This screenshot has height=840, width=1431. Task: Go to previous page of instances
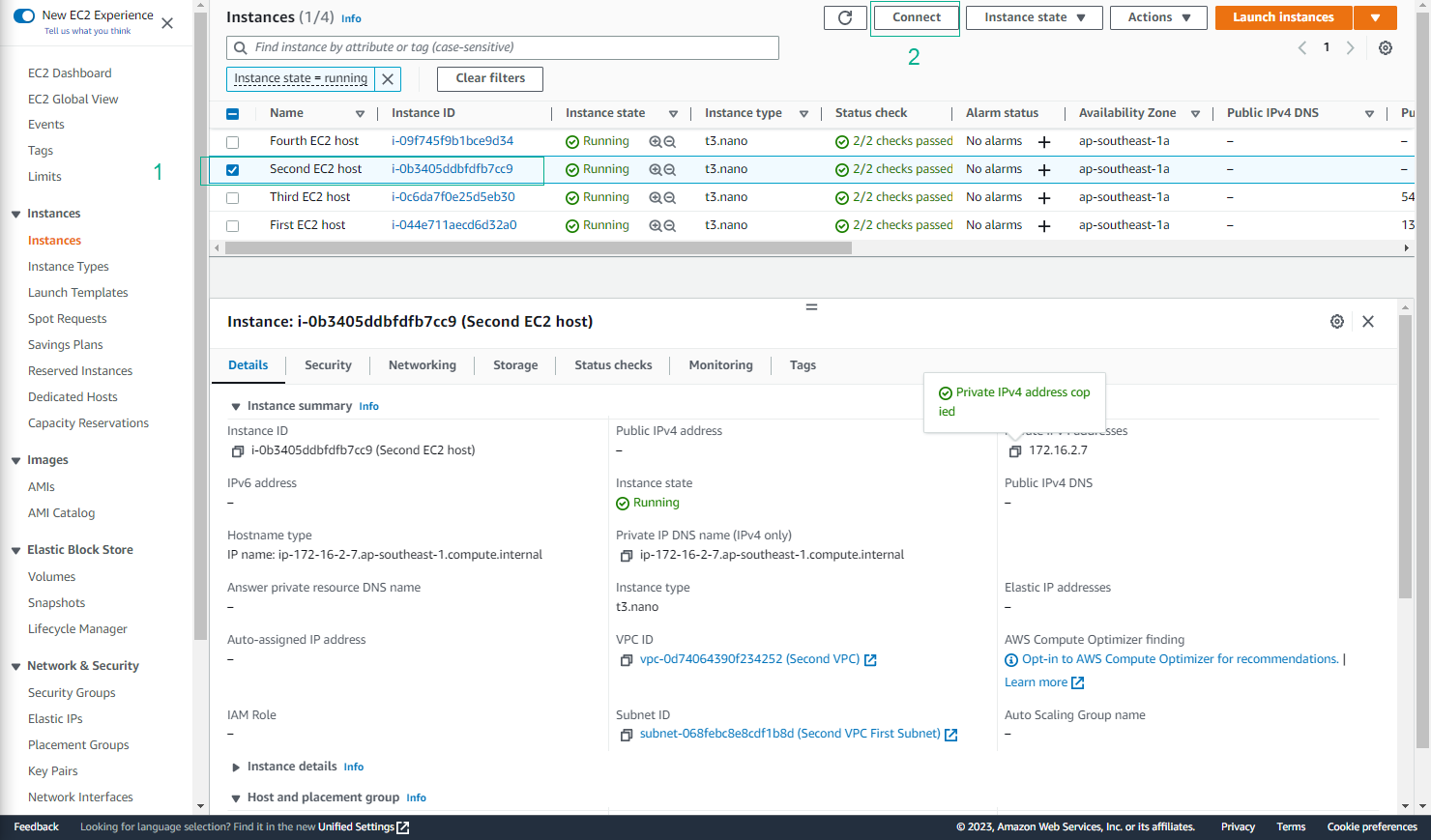coord(1302,47)
